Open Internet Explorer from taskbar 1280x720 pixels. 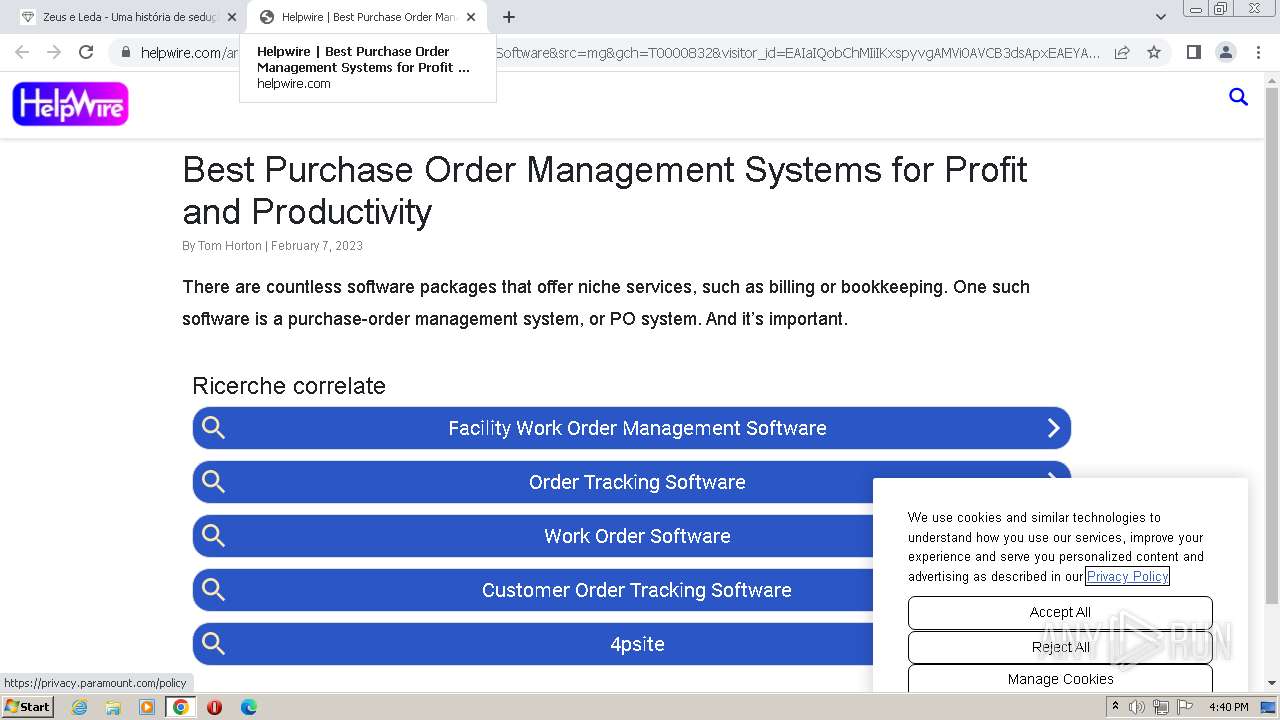(x=79, y=707)
